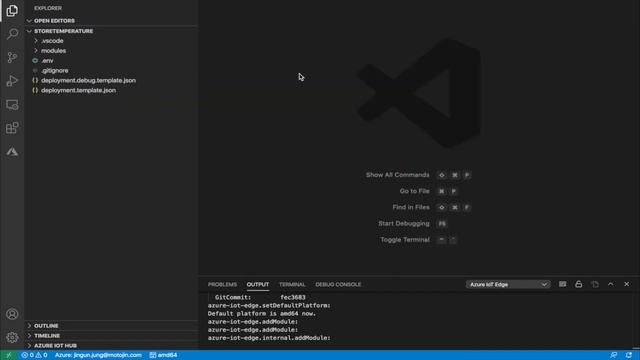Click the Explorer panel title
Image resolution: width=640 pixels, height=360 pixels.
(x=48, y=8)
